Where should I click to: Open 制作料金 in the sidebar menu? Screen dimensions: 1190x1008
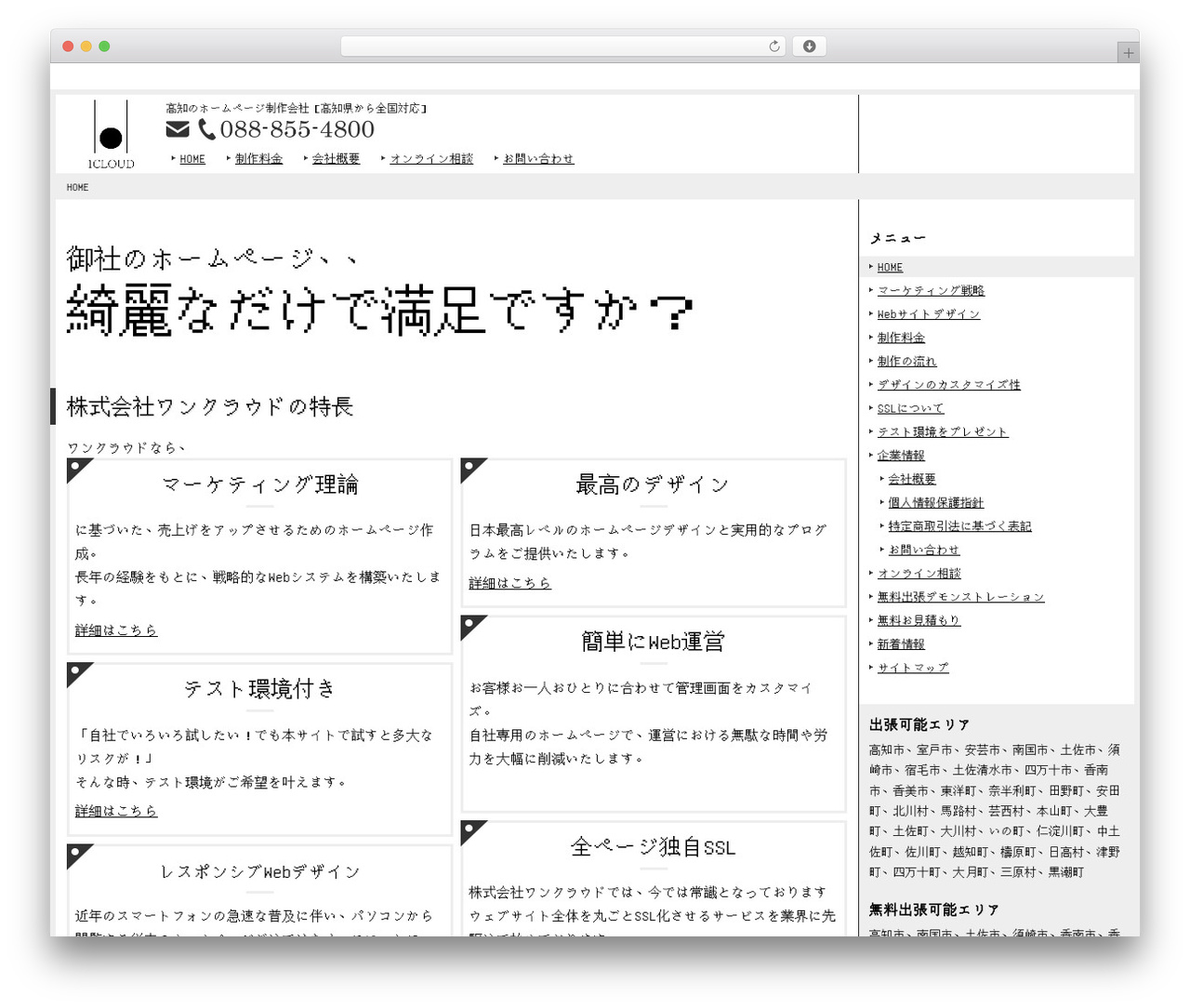(901, 338)
